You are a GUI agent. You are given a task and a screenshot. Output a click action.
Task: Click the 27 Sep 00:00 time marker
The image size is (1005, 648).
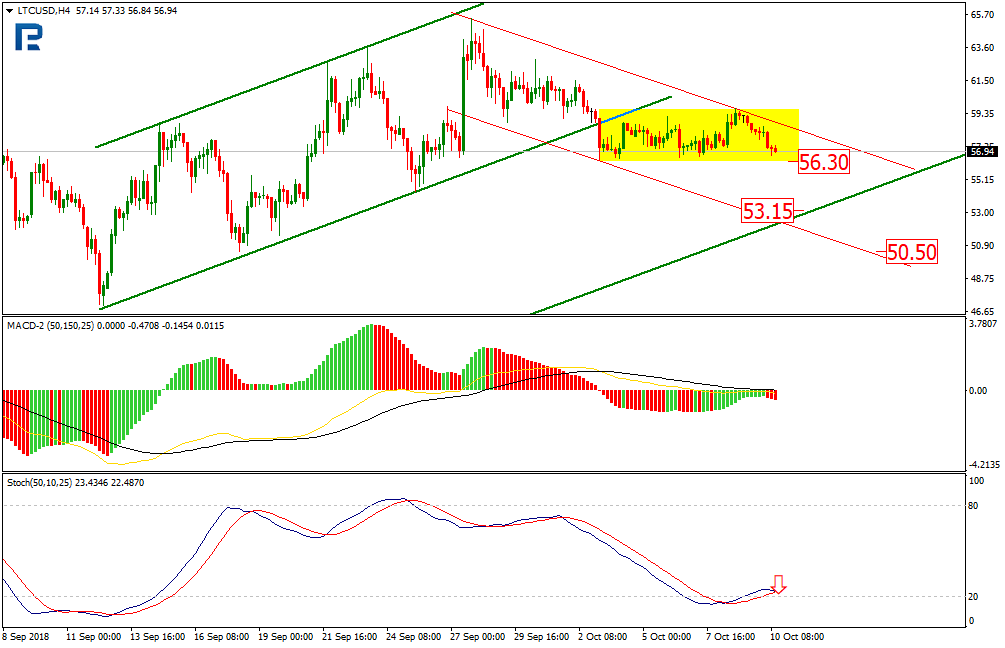[x=477, y=637]
